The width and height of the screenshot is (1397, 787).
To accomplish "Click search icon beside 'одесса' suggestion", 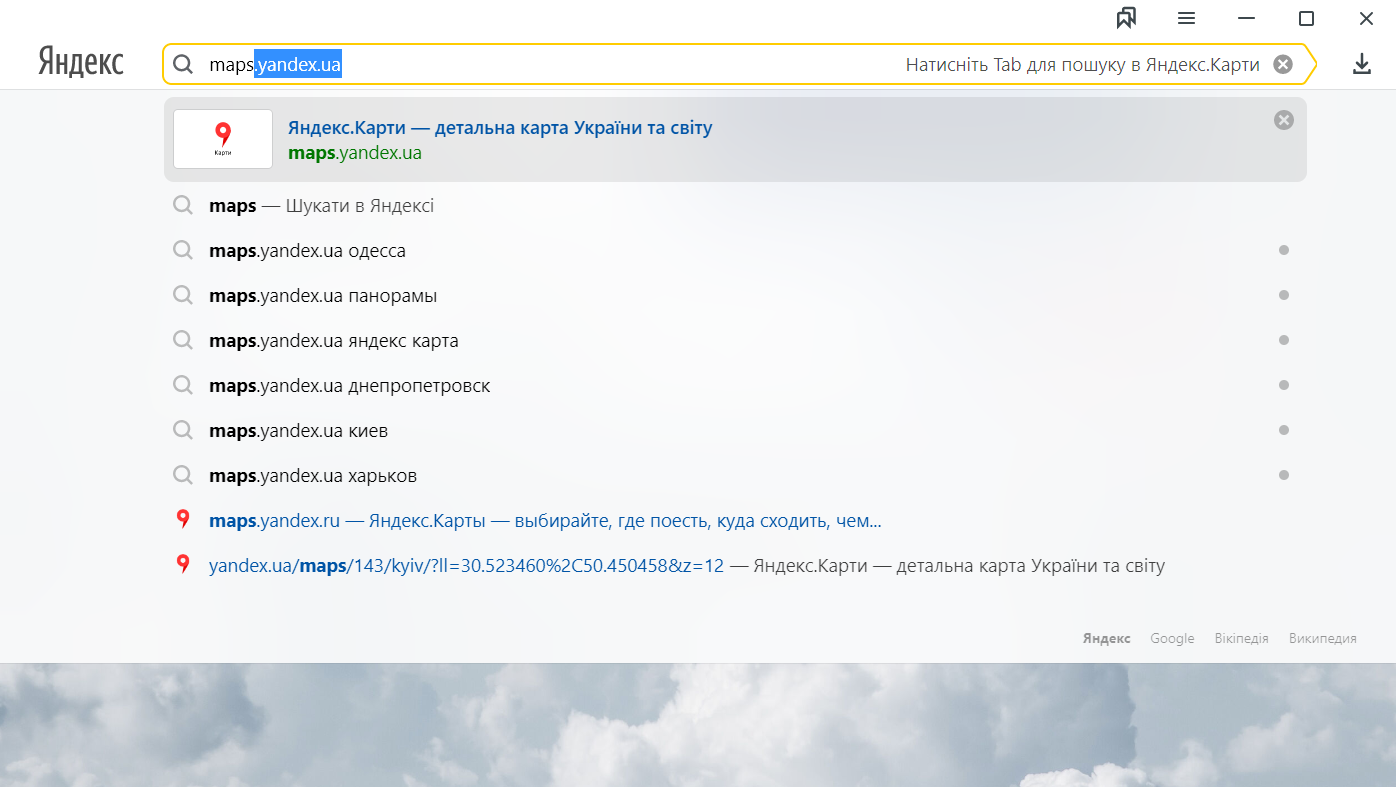I will (183, 250).
